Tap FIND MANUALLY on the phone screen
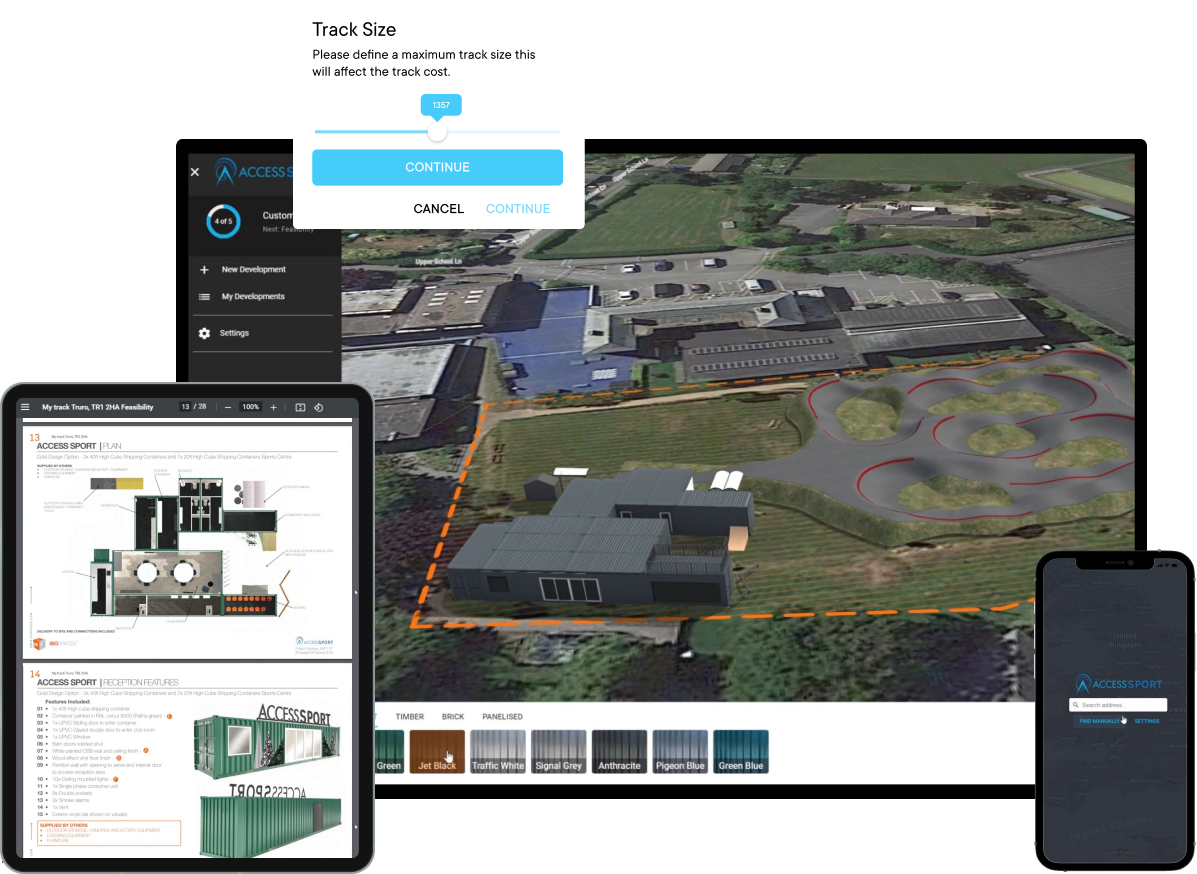Viewport: 1197px width, 874px height. 1099,721
